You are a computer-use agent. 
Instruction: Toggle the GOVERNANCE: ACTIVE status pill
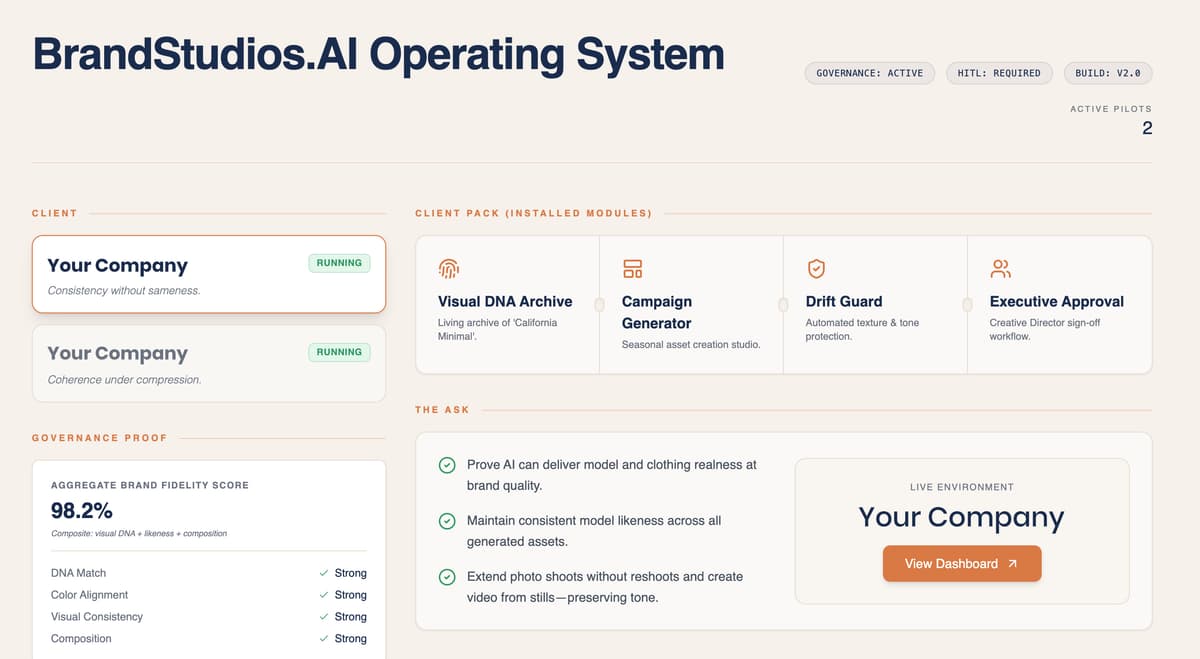point(869,73)
